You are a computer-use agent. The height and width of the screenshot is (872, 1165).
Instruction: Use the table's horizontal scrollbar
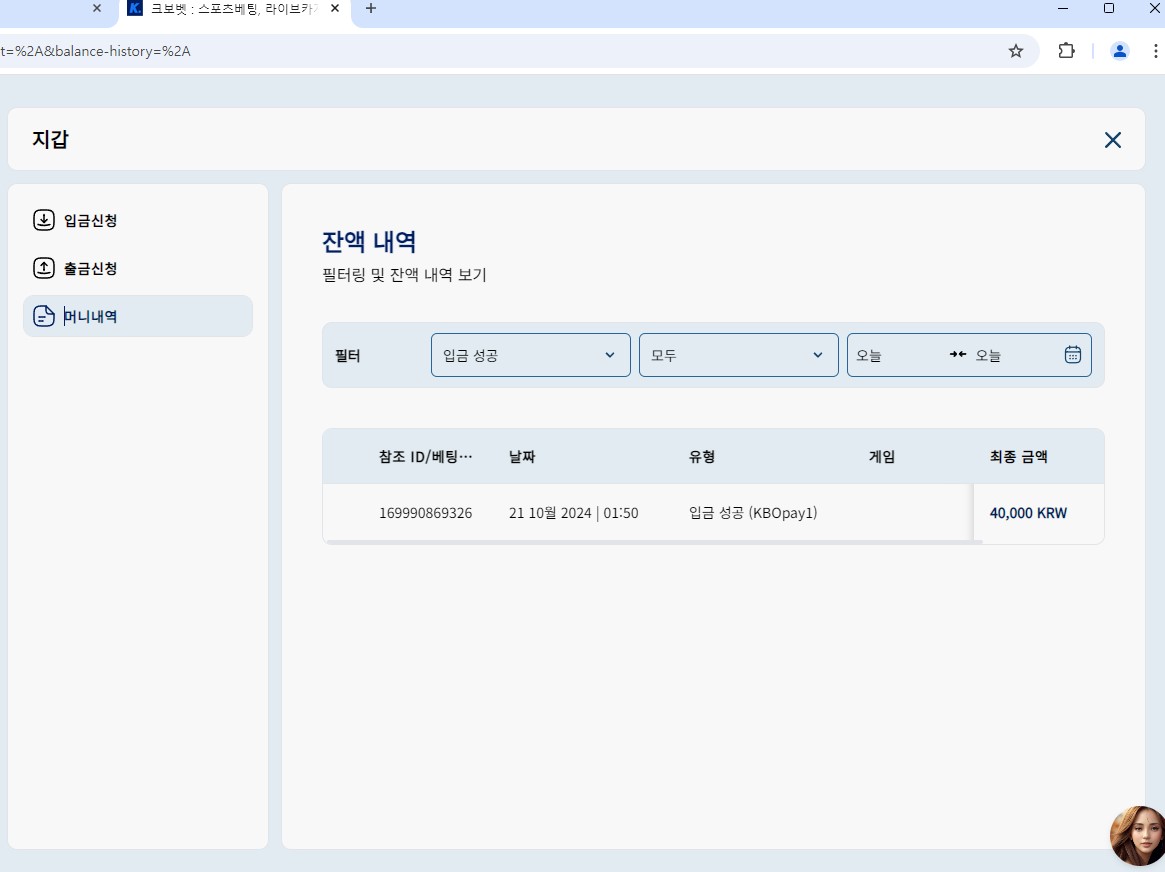pyautogui.click(x=654, y=542)
